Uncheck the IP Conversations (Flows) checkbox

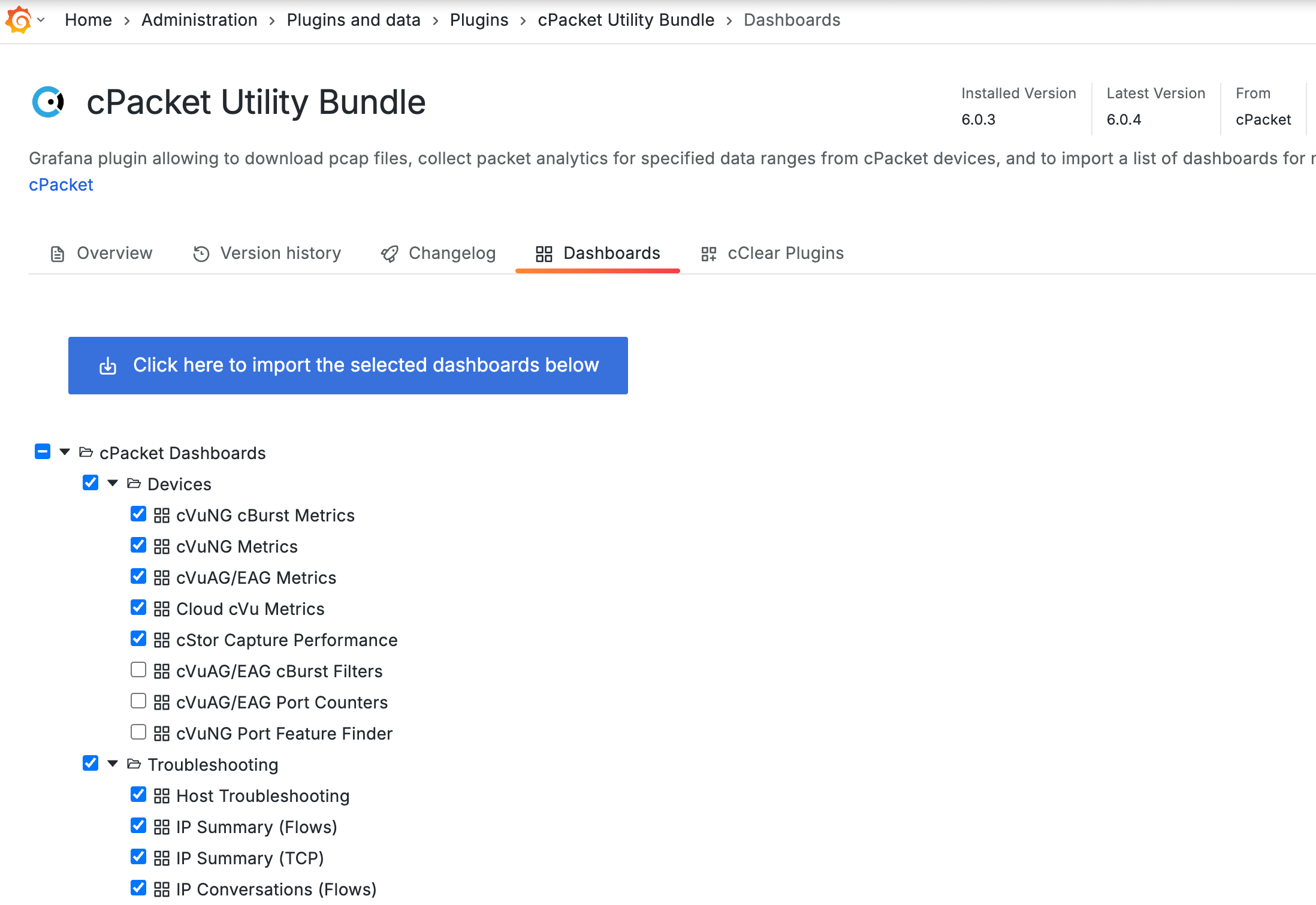(x=138, y=888)
